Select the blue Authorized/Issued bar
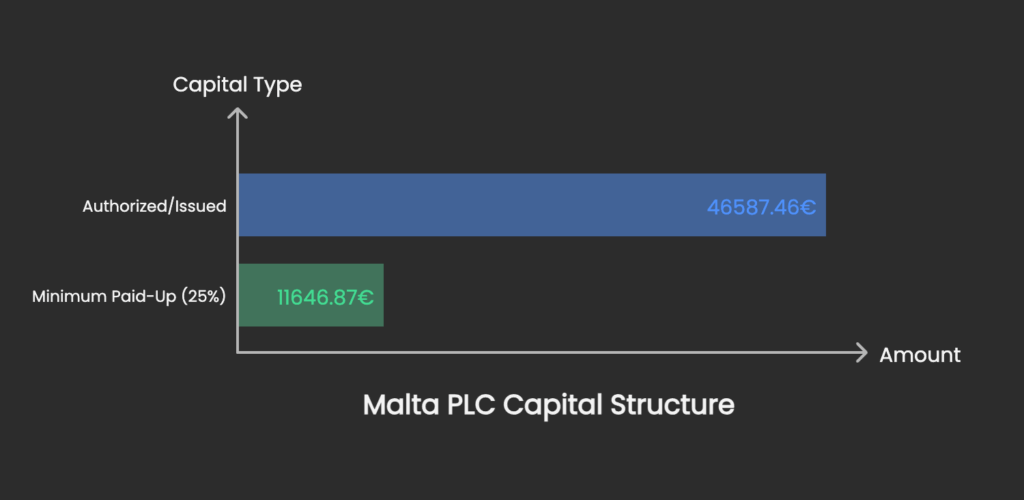The height and width of the screenshot is (500, 1024). click(x=532, y=205)
